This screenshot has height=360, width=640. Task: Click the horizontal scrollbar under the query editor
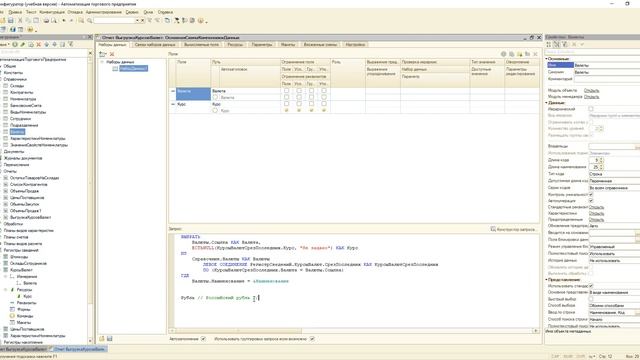(x=353, y=331)
